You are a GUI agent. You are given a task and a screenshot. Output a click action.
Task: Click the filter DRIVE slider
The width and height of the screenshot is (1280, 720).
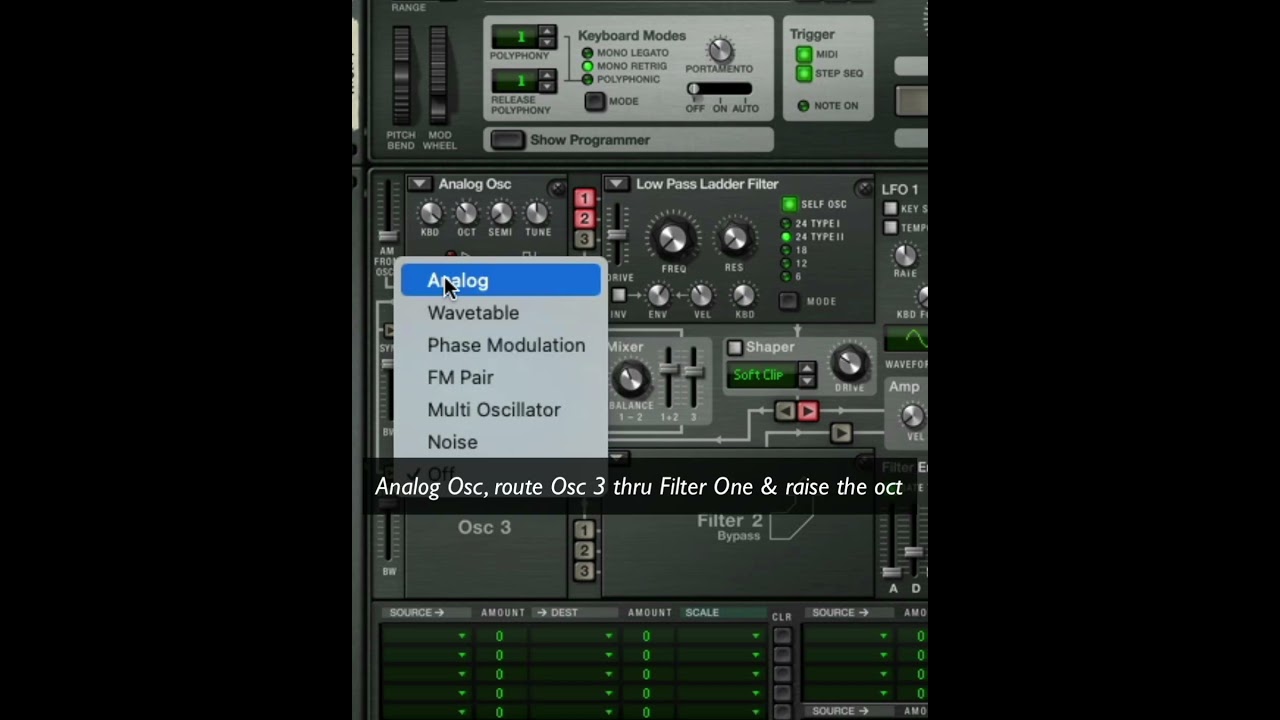[618, 233]
